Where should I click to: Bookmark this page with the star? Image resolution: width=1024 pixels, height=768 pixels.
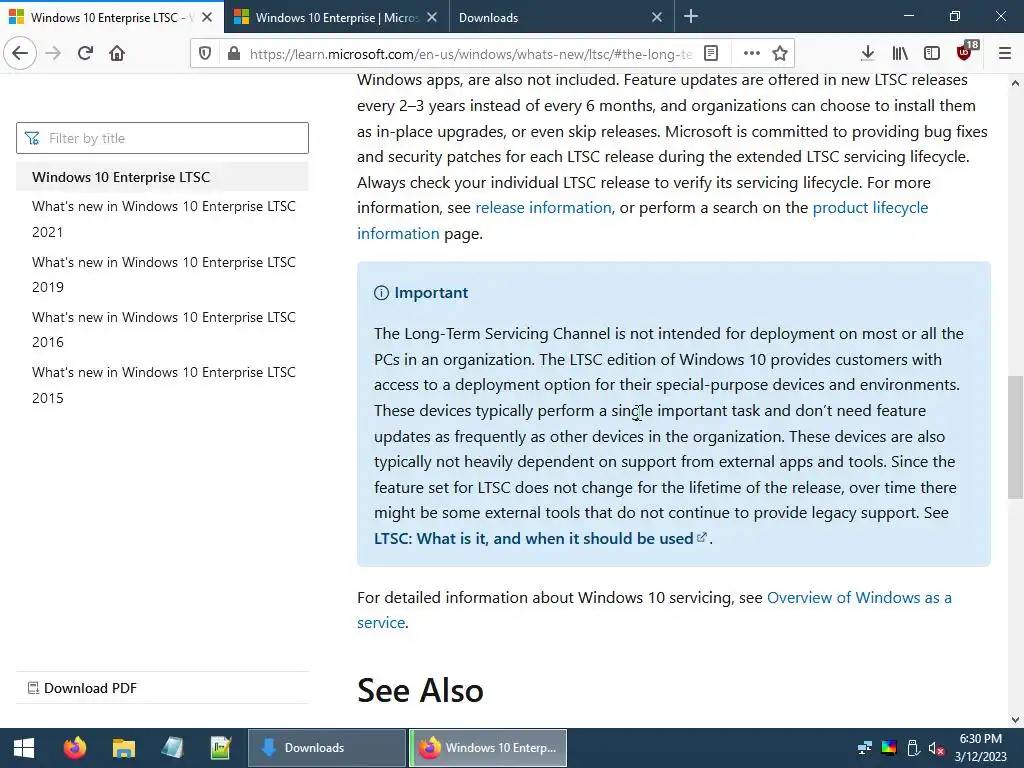coord(780,54)
